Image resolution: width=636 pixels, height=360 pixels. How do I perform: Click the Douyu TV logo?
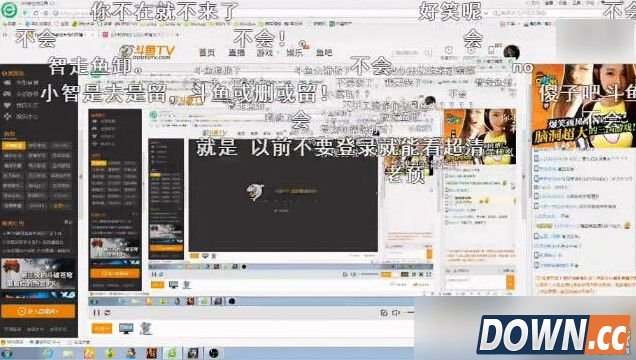[148, 51]
